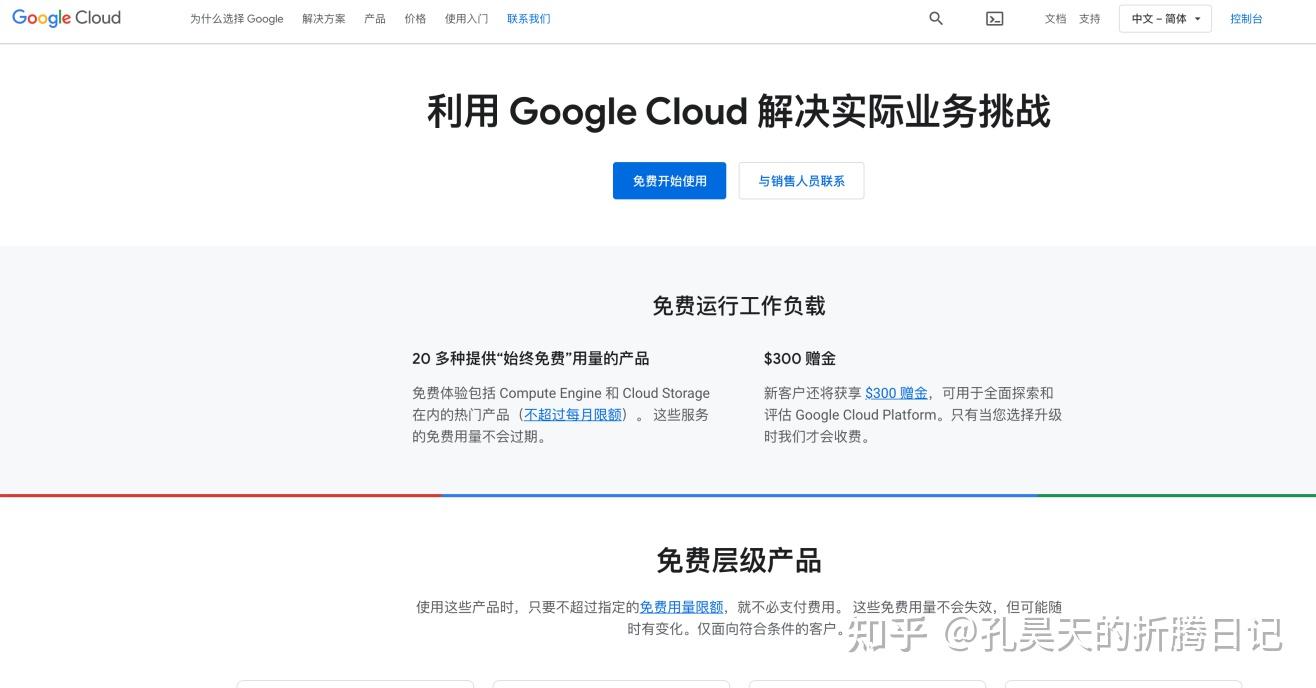Viewport: 1316px width, 688px height.
Task: Select the heading 免费运行工作负载
Action: 739,306
